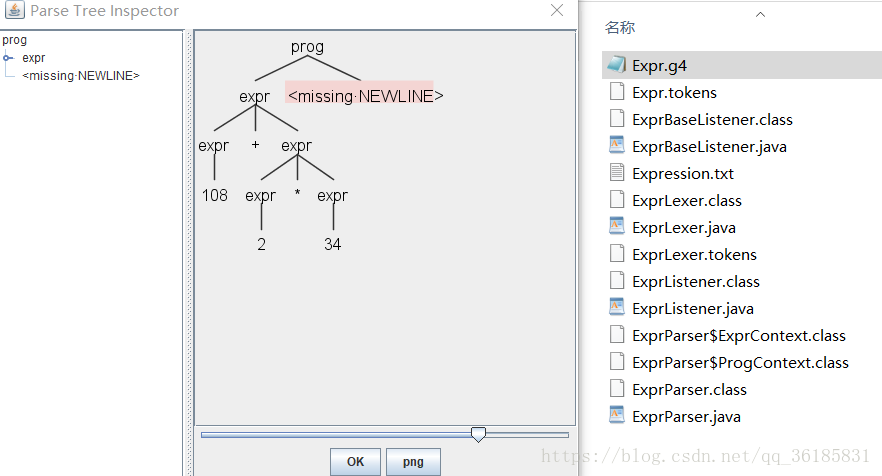Select the expr item in the left tree list
Image resolution: width=882 pixels, height=476 pixels.
point(34,58)
